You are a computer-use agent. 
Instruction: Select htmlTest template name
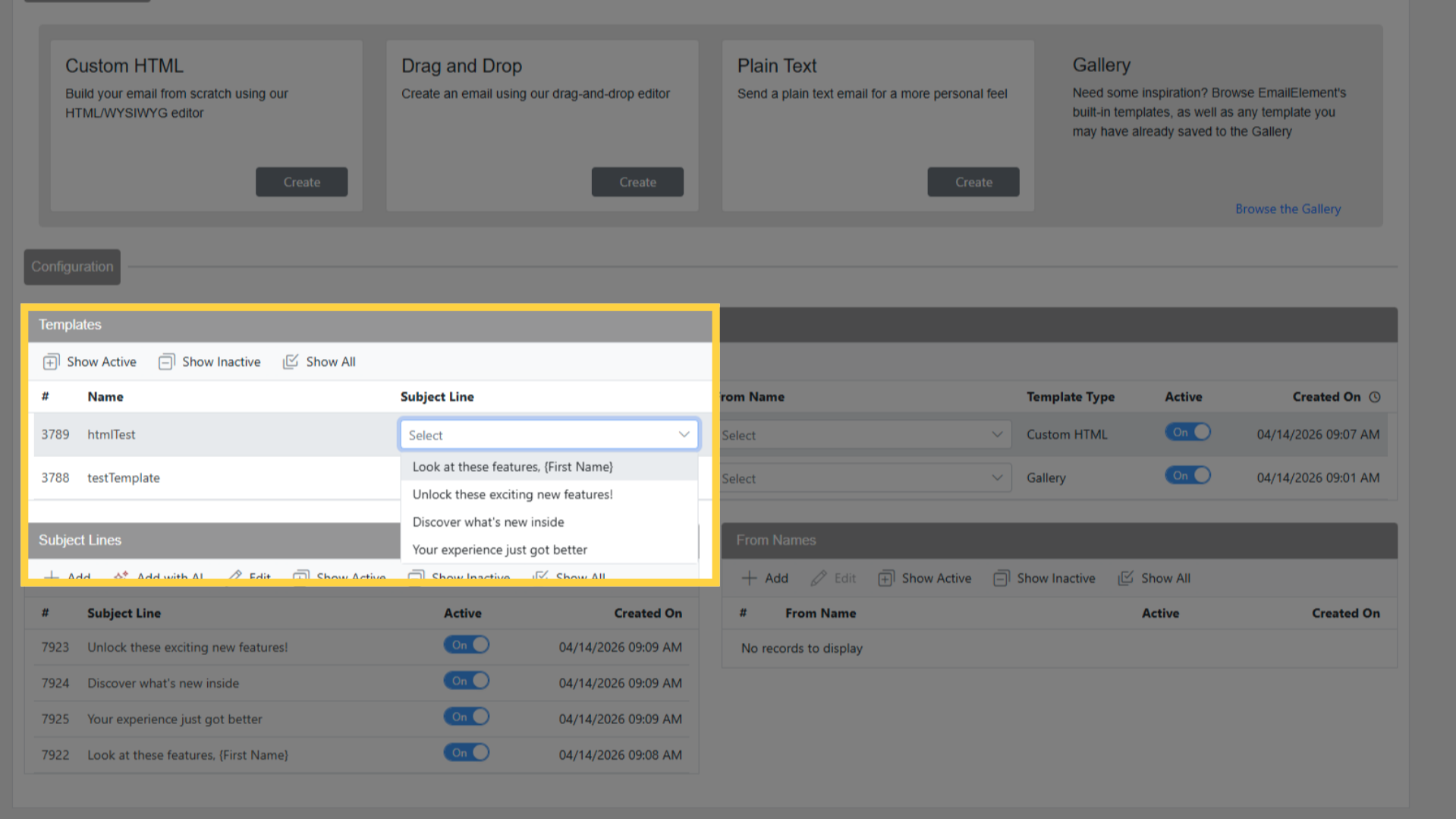(112, 435)
